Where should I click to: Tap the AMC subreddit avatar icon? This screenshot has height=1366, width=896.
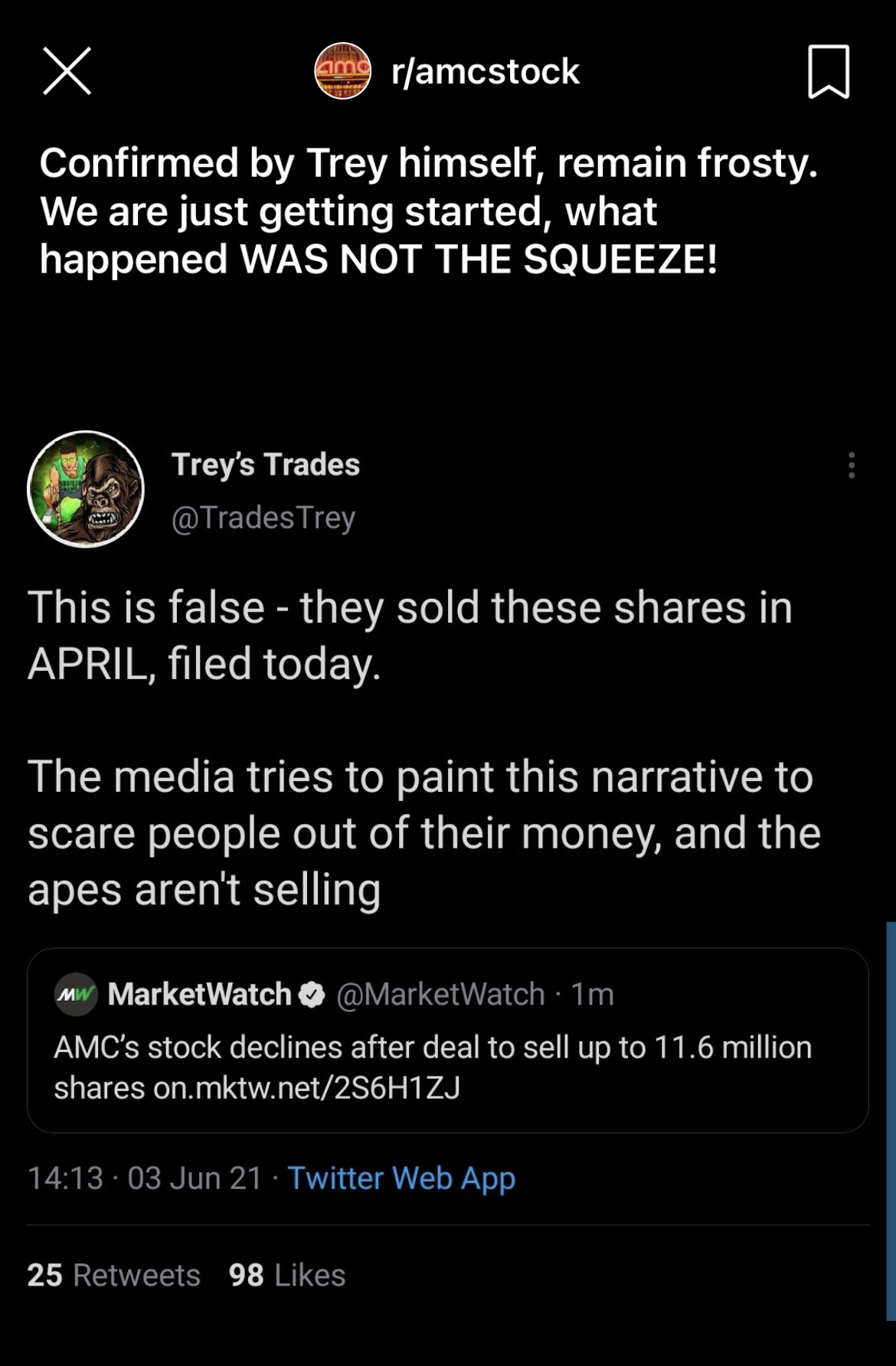pos(342,71)
